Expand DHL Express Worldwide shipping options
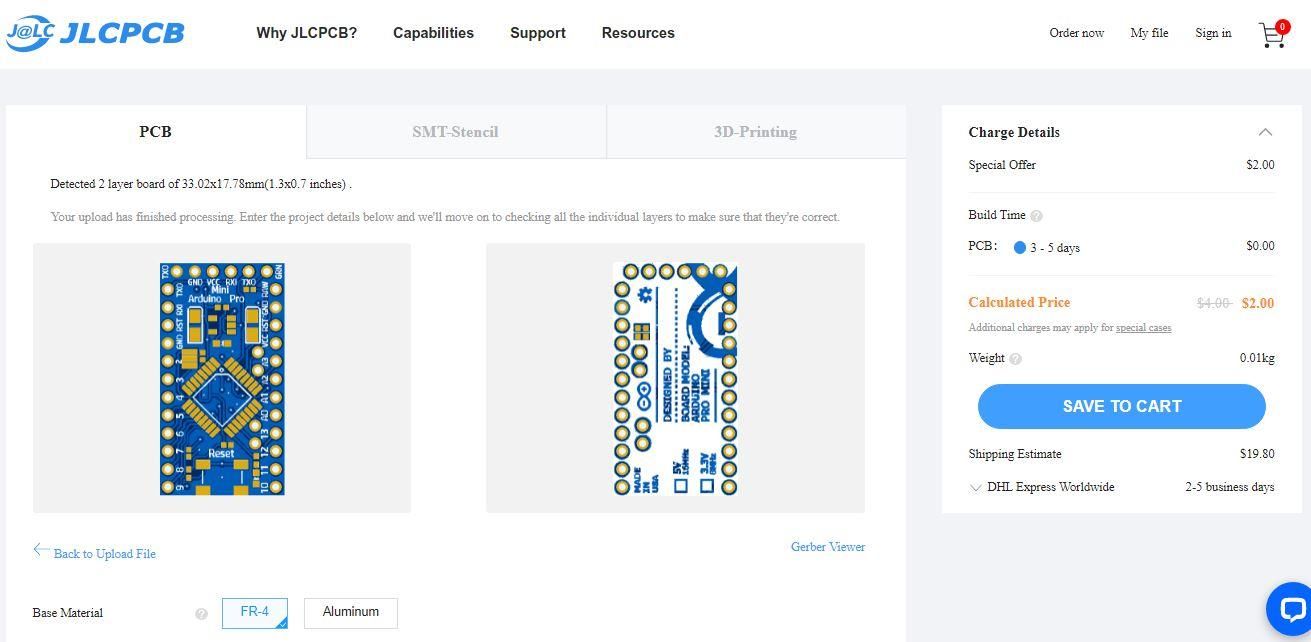Screen dimensions: 1311x642 click(976, 488)
